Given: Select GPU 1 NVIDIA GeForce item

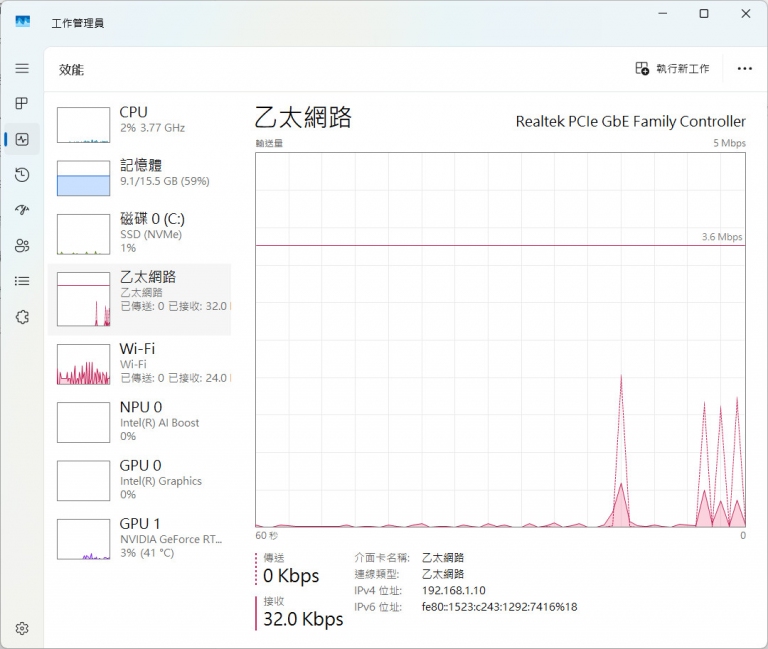Looking at the screenshot, I should (140, 538).
